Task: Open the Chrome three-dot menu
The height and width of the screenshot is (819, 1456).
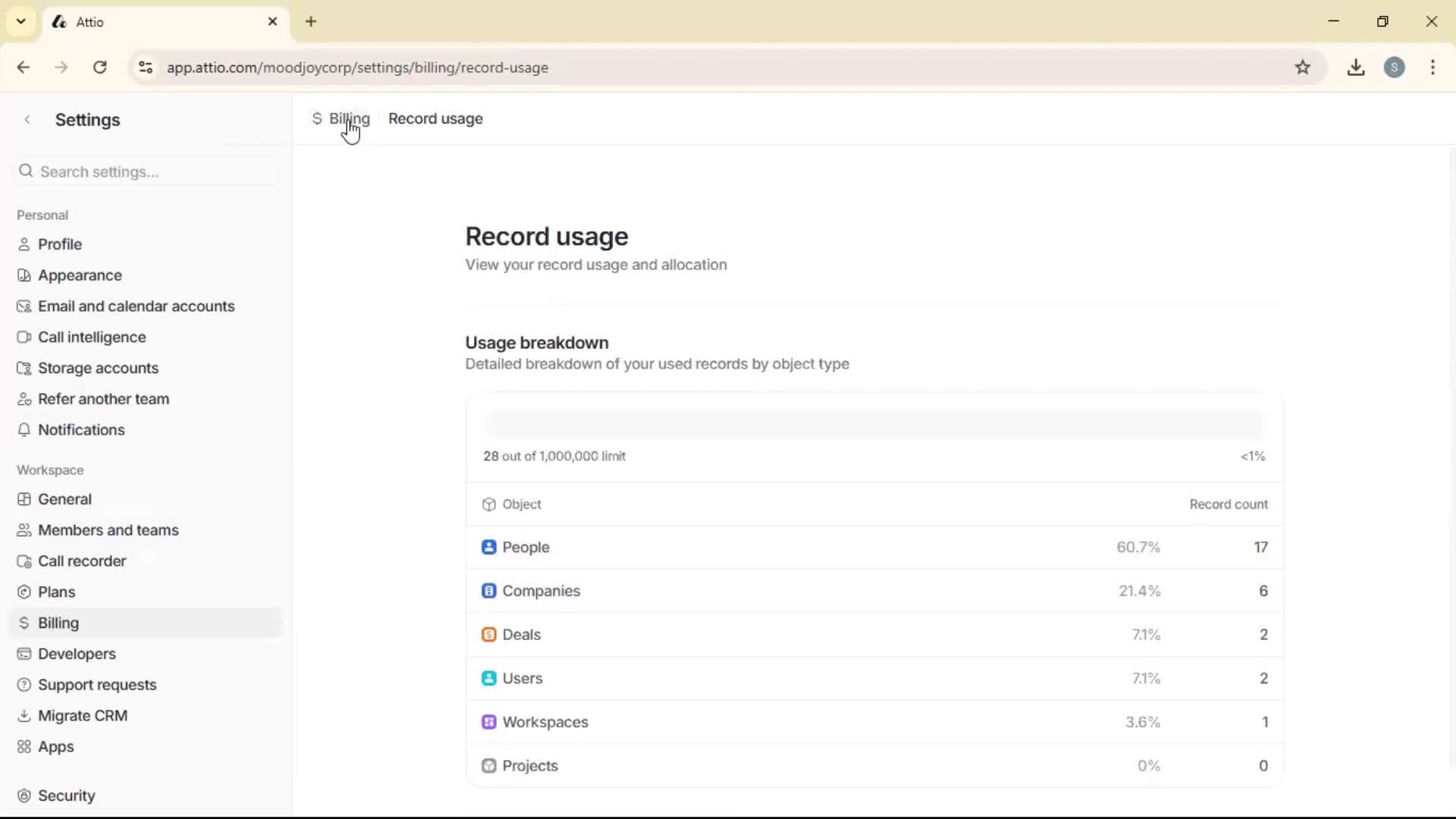Action: pos(1432,67)
